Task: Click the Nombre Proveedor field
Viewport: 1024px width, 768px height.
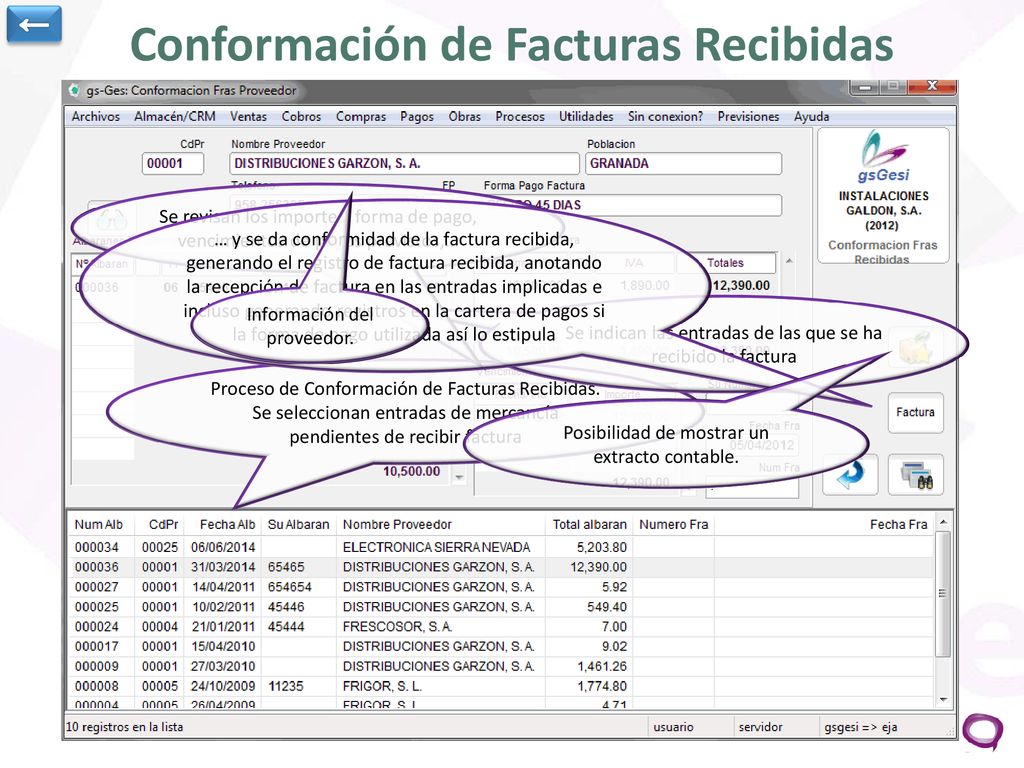Action: 404,163
